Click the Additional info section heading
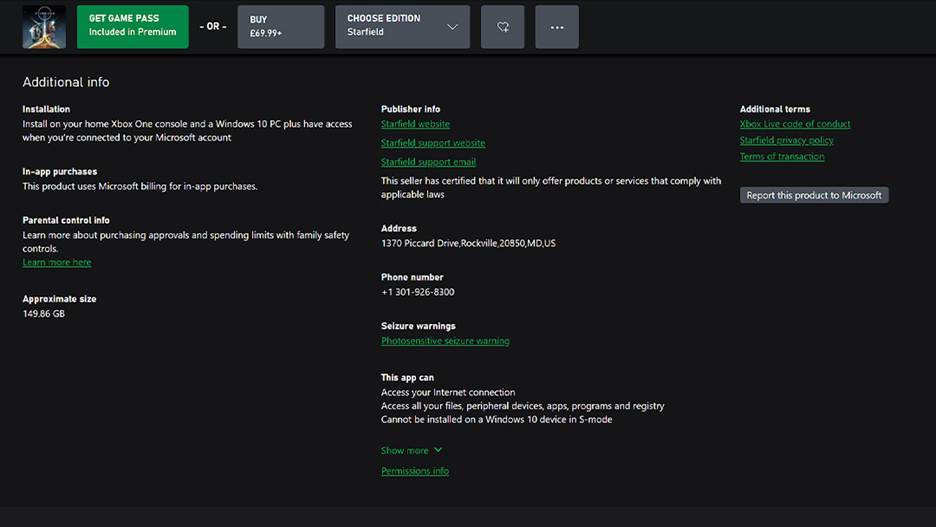This screenshot has width=936, height=527. pos(66,82)
